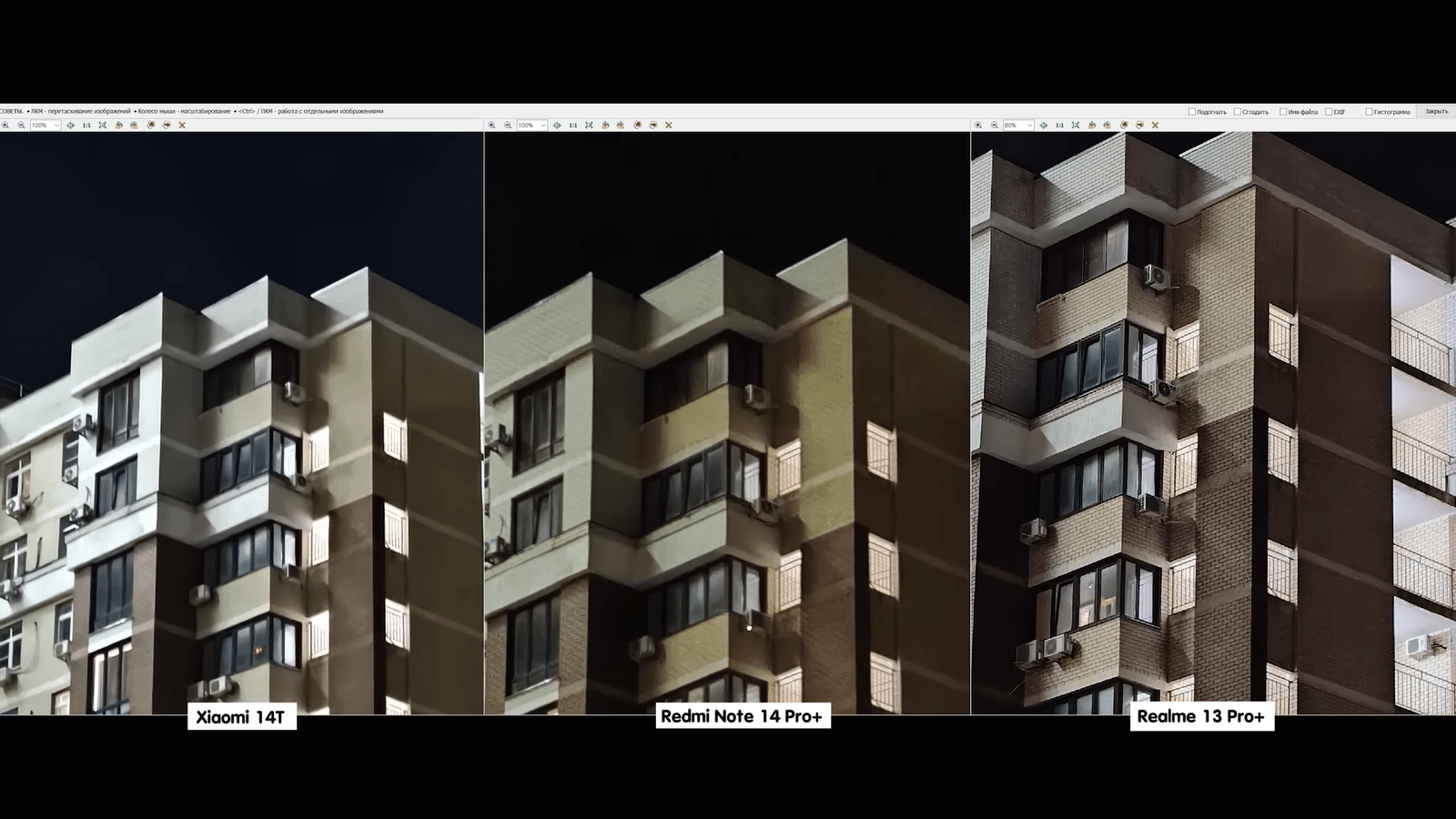
Task: Click the double-arrow fit icon in Xiaomi 14T panel
Action: click(70, 125)
